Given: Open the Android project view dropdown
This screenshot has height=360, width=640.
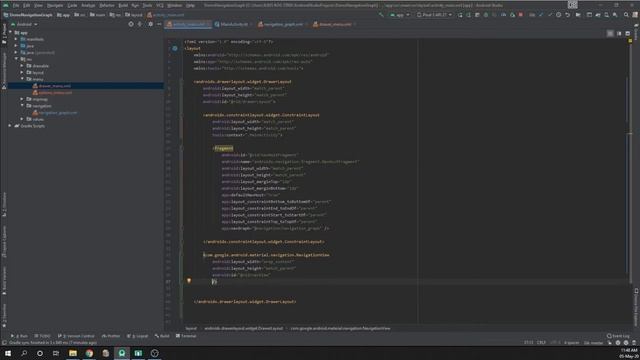Looking at the screenshot, I should point(24,24).
